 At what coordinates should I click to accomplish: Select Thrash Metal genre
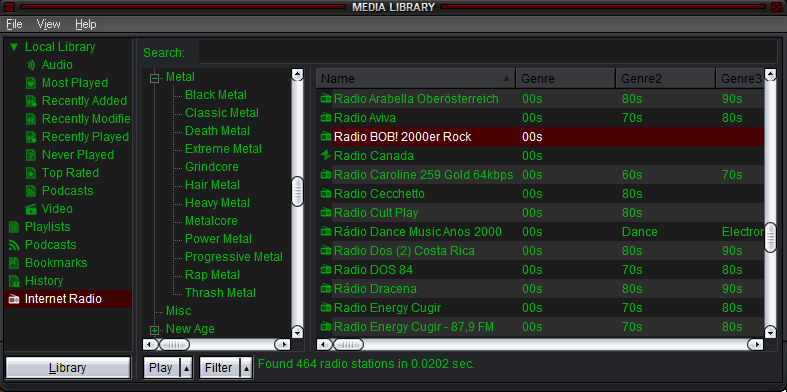220,293
